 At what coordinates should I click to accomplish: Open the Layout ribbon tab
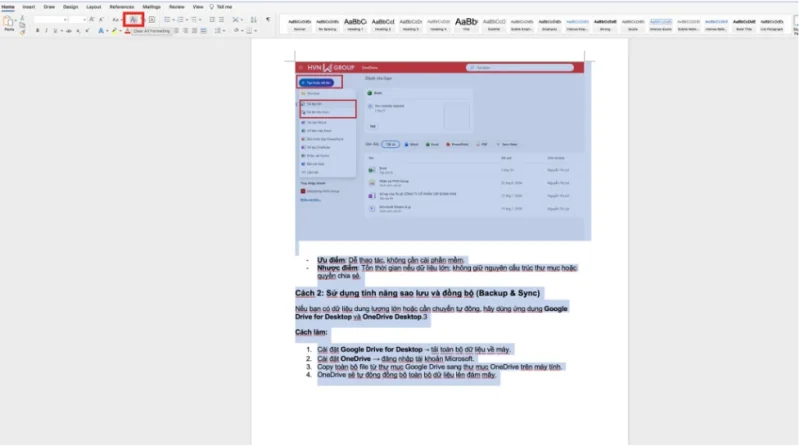point(93,7)
